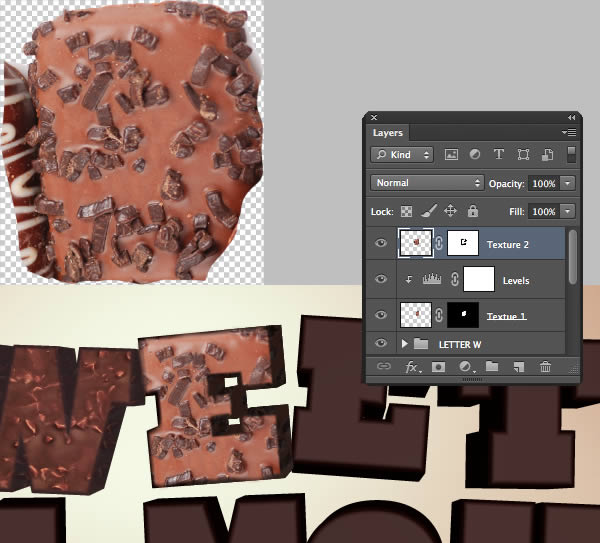
Task: Lock transparent pixels icon
Action: [406, 211]
